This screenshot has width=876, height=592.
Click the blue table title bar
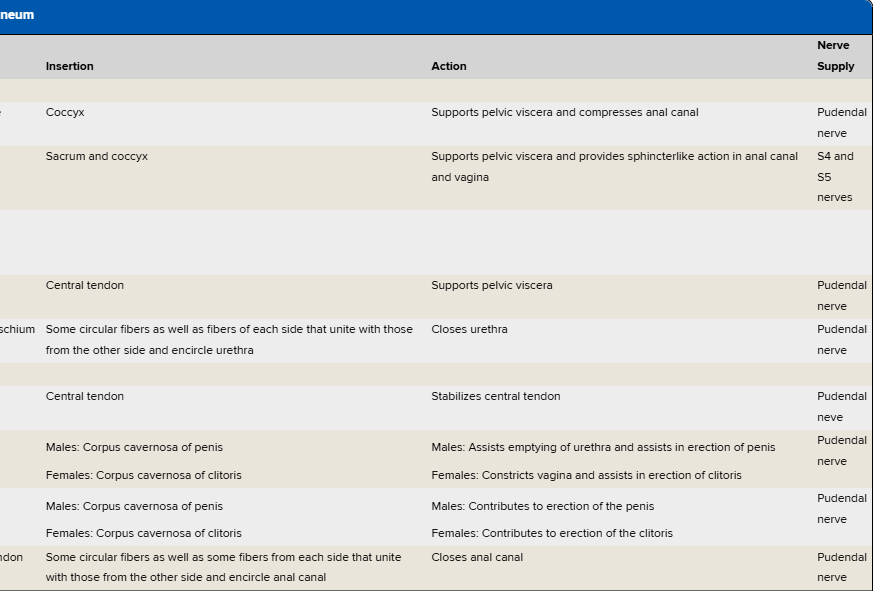tap(436, 16)
